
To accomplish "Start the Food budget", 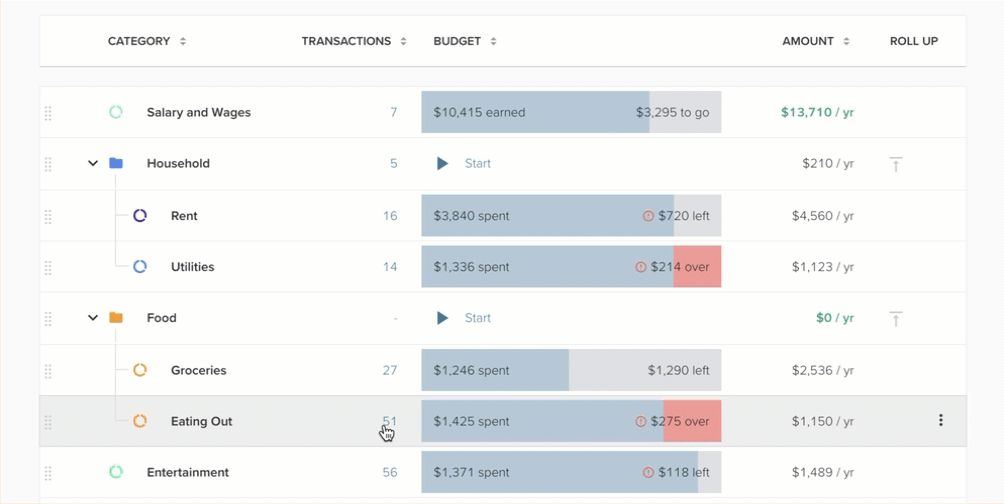I will 465,318.
